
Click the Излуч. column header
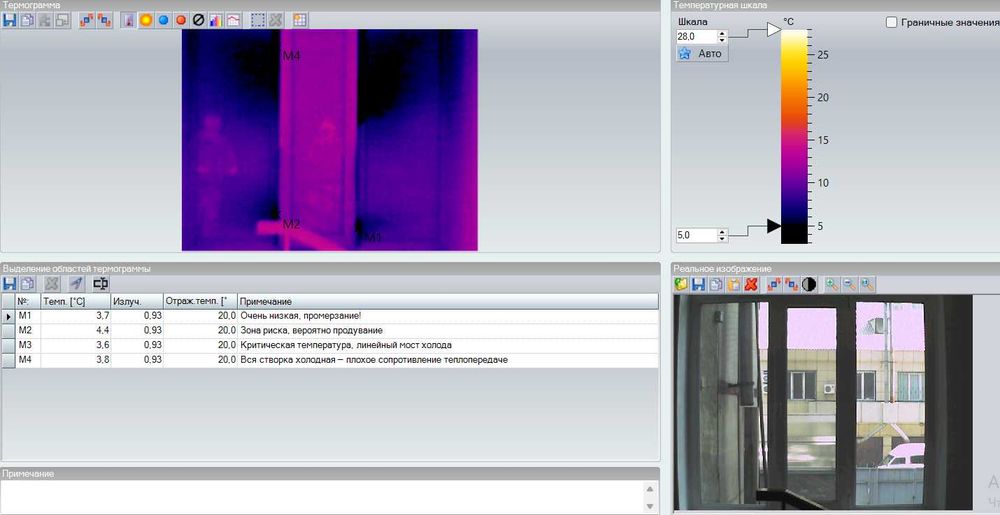pyautogui.click(x=136, y=301)
